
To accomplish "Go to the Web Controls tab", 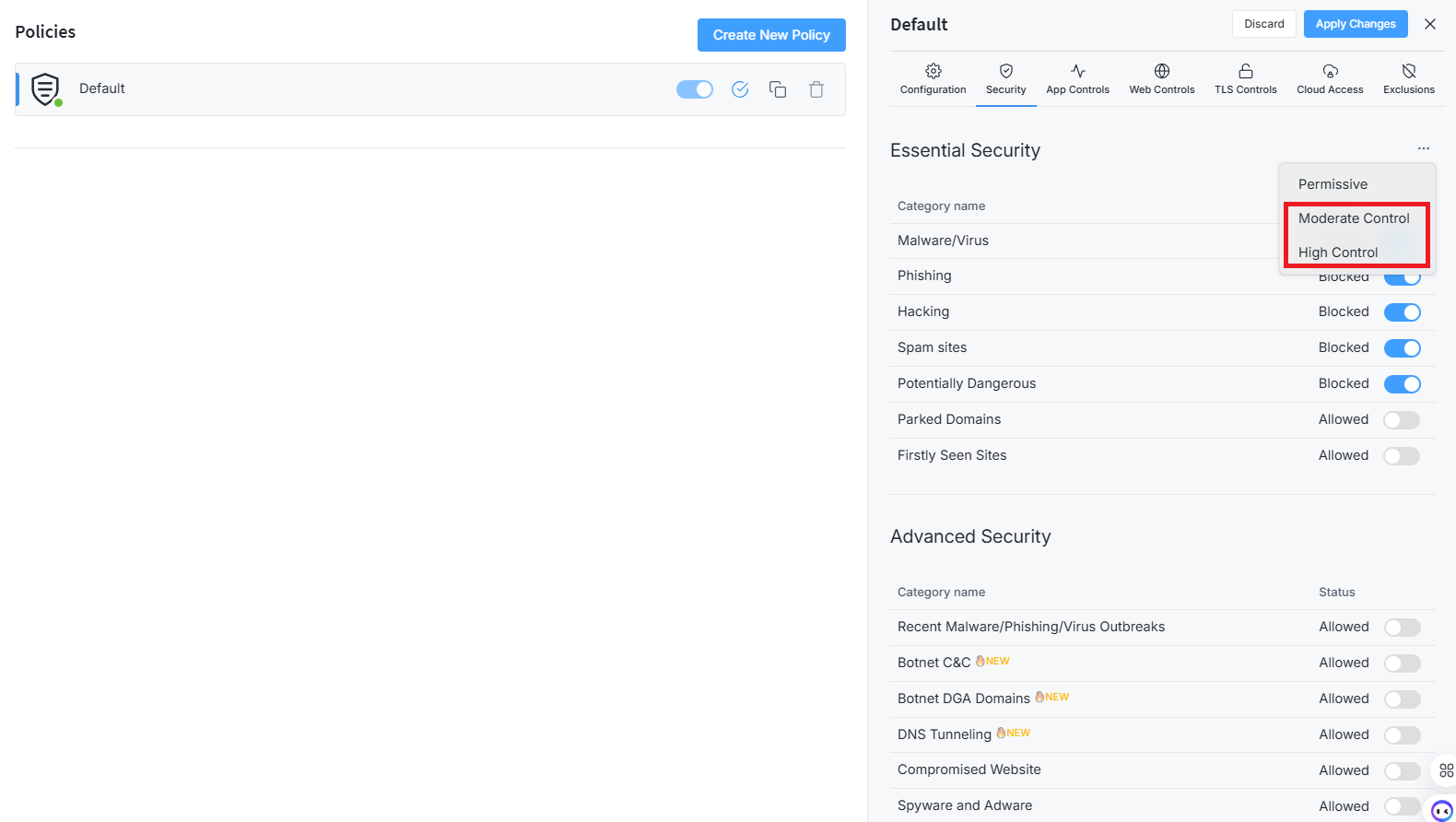I will pyautogui.click(x=1162, y=79).
